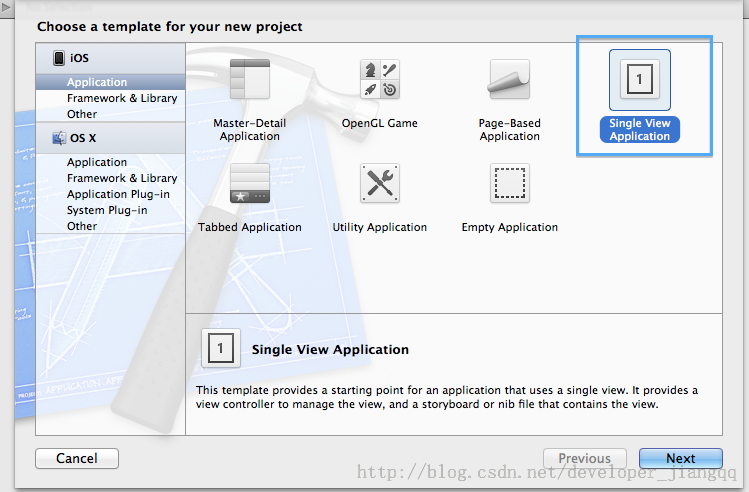
Task: Pick the Page-Based Application template icon
Action: [x=509, y=80]
